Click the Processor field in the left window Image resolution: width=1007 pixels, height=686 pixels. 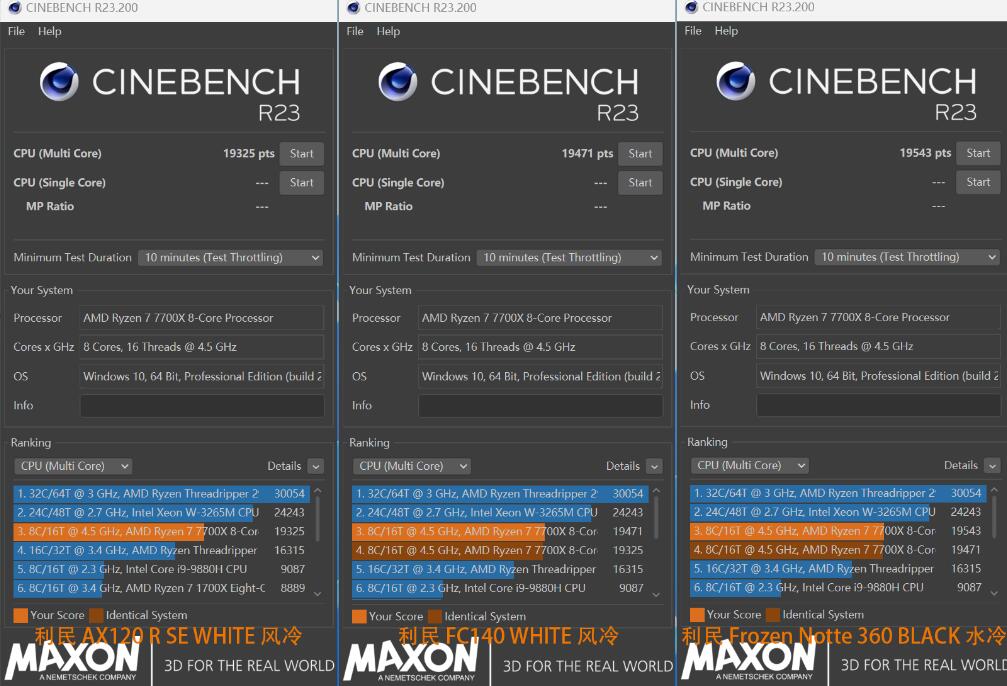coord(202,318)
